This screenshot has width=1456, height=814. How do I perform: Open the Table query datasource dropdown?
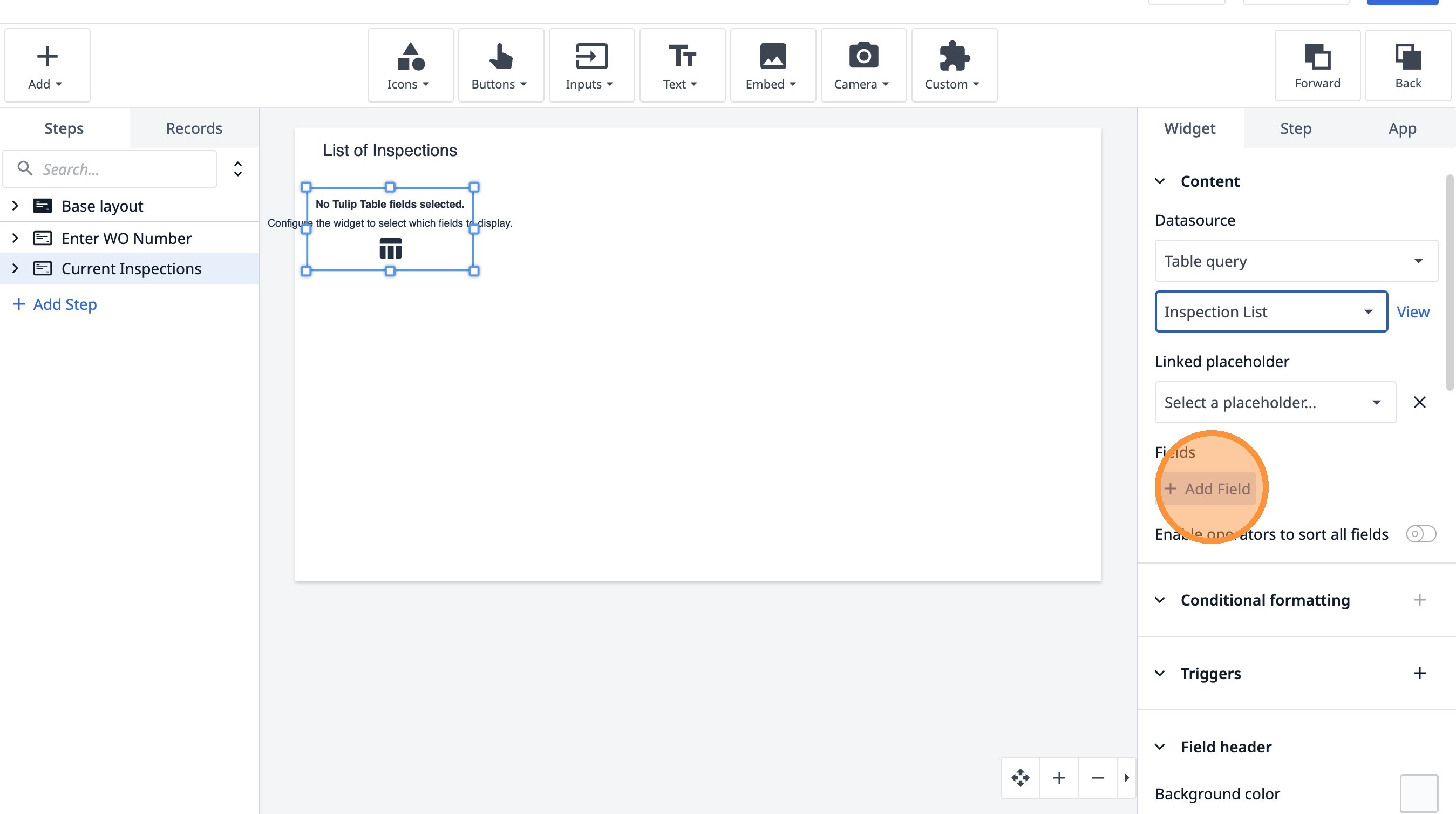[x=1296, y=261]
